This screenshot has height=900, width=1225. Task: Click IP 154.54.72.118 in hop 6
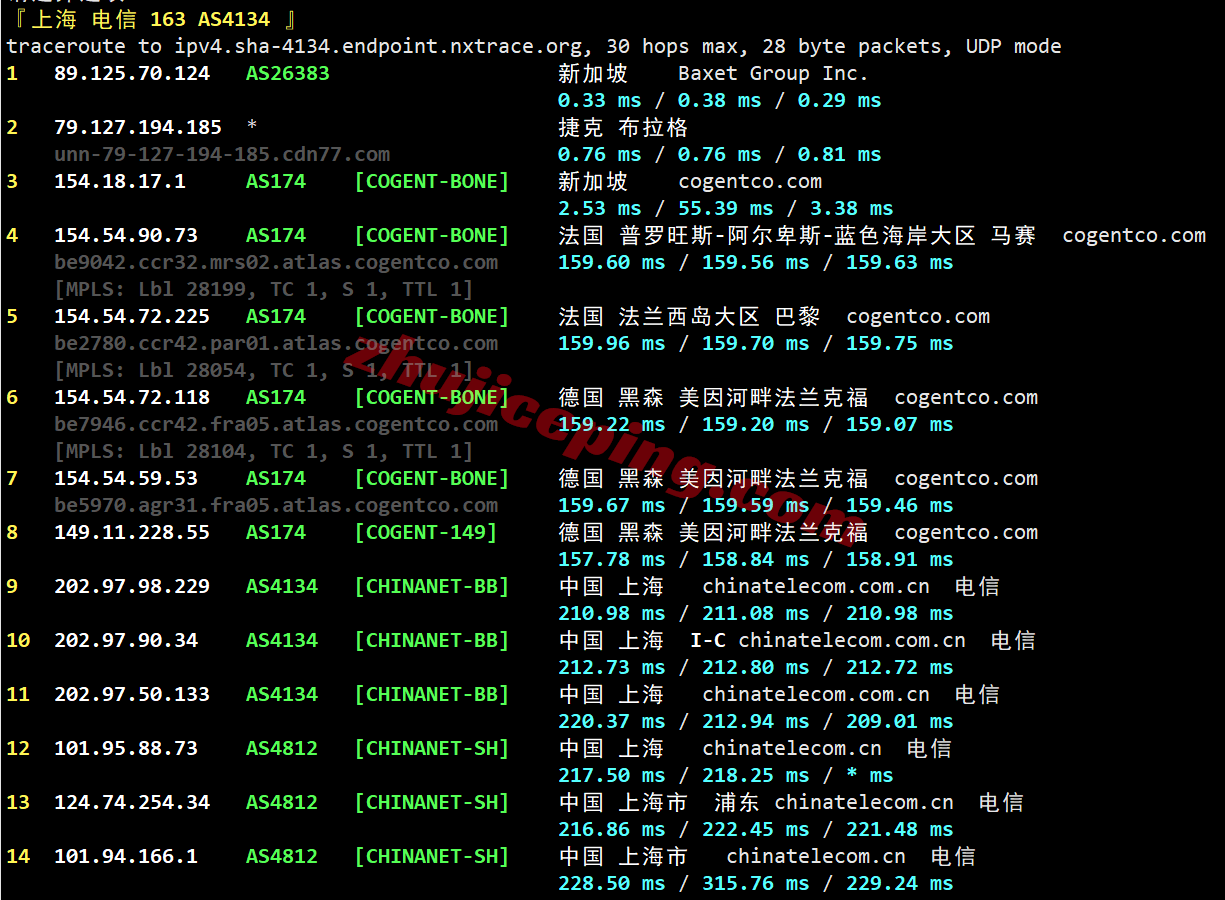(x=132, y=397)
